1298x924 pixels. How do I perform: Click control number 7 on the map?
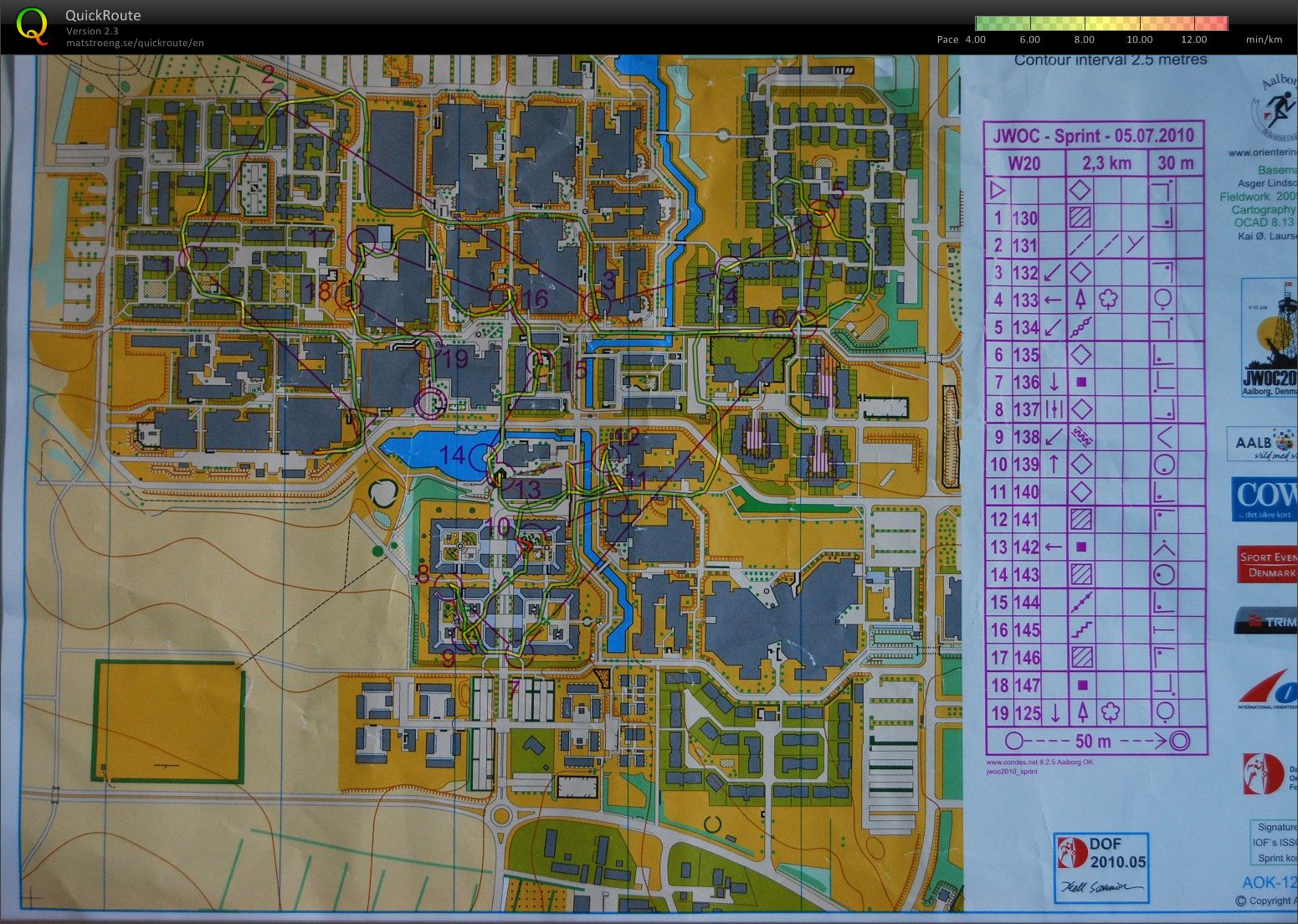pyautogui.click(x=514, y=688)
